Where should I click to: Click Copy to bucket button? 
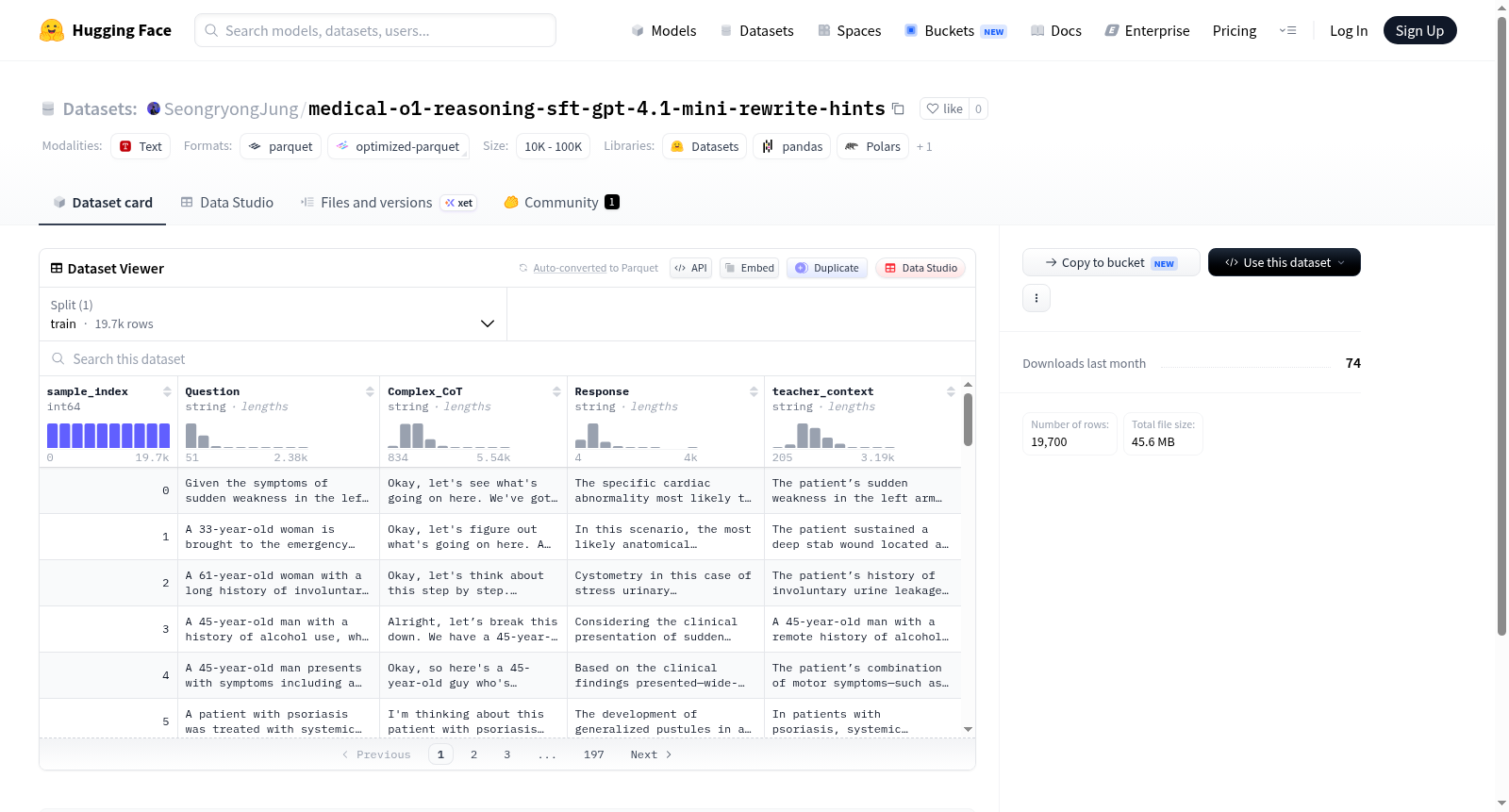(x=1111, y=262)
